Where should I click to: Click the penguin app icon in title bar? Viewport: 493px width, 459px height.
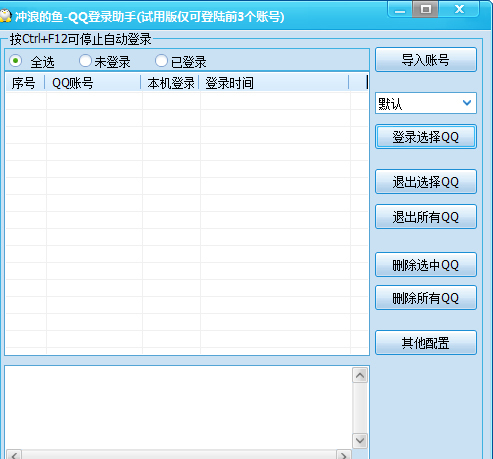[5, 16]
